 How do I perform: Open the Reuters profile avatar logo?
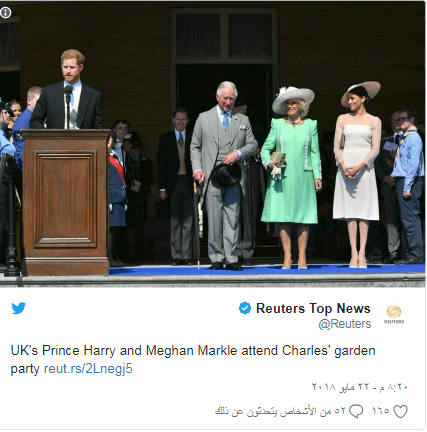coord(394,314)
